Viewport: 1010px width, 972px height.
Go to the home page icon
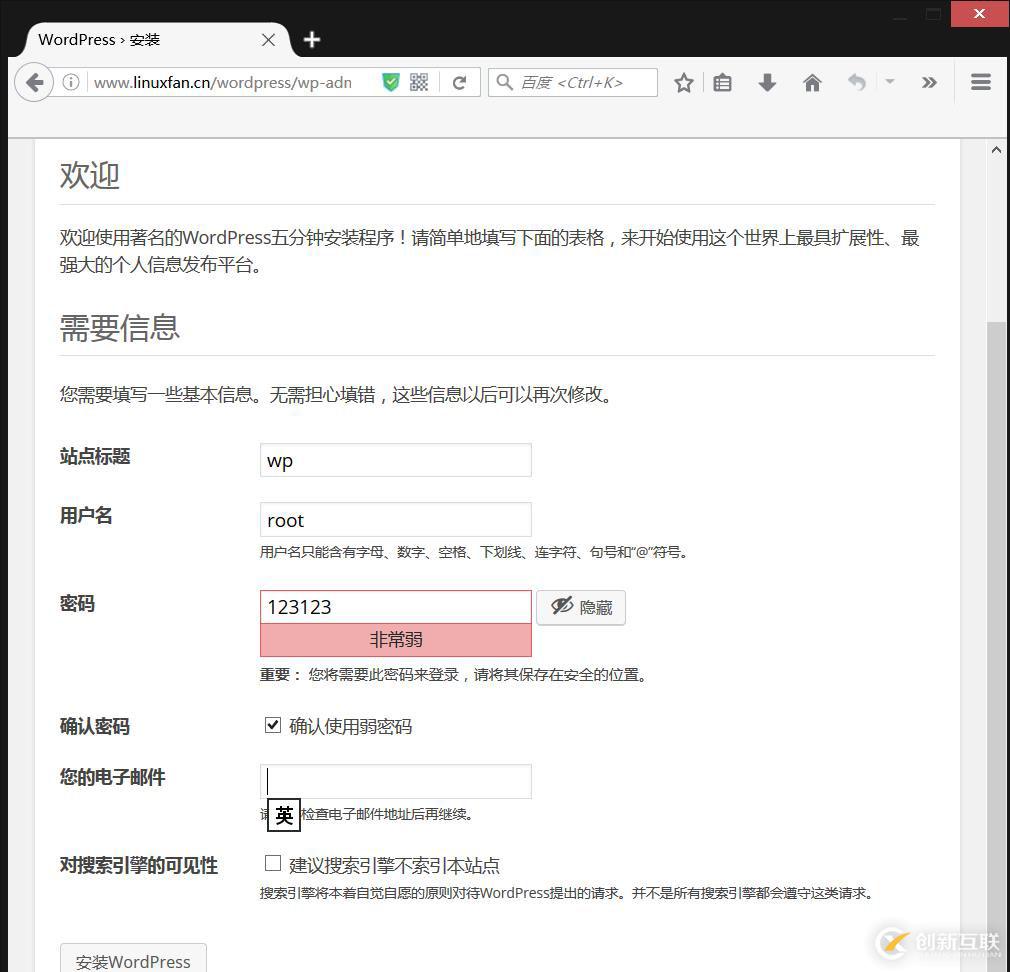pyautogui.click(x=812, y=83)
